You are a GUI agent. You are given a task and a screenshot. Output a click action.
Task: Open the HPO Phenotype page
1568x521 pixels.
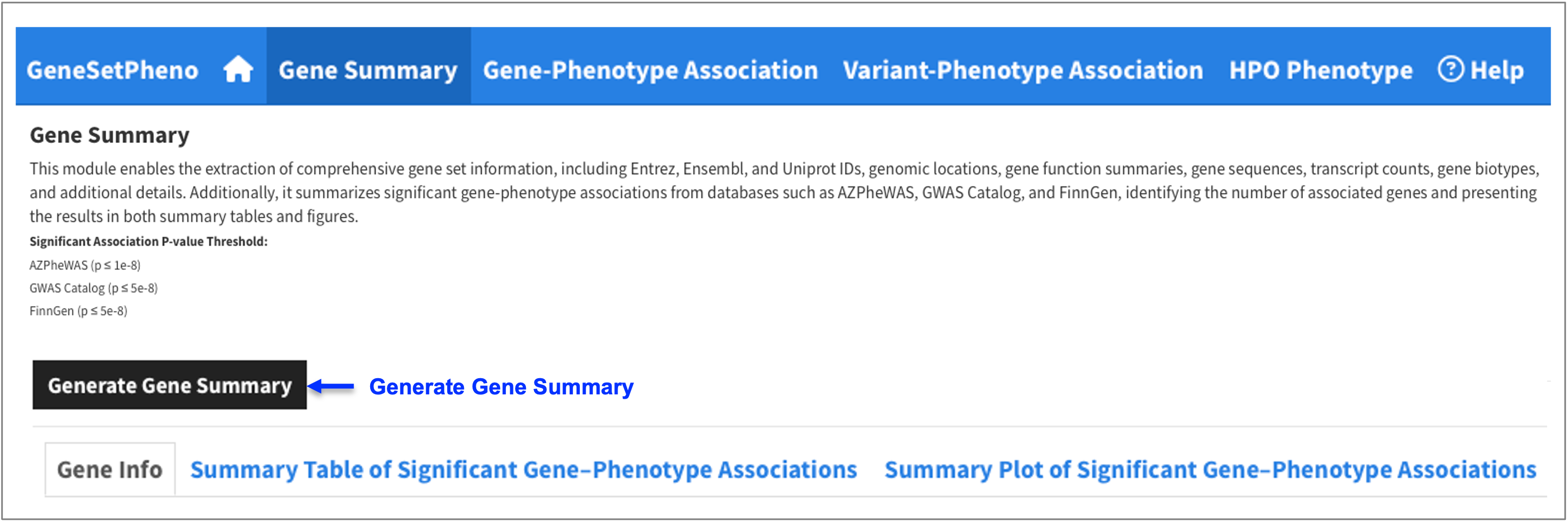[1320, 70]
